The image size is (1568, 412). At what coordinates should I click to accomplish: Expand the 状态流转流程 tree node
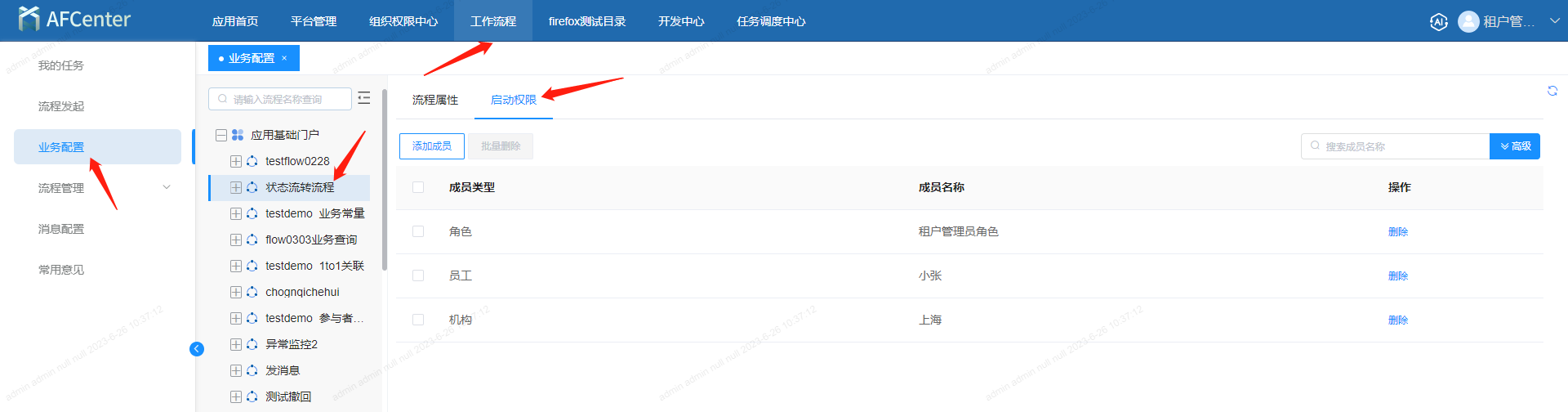click(236, 187)
